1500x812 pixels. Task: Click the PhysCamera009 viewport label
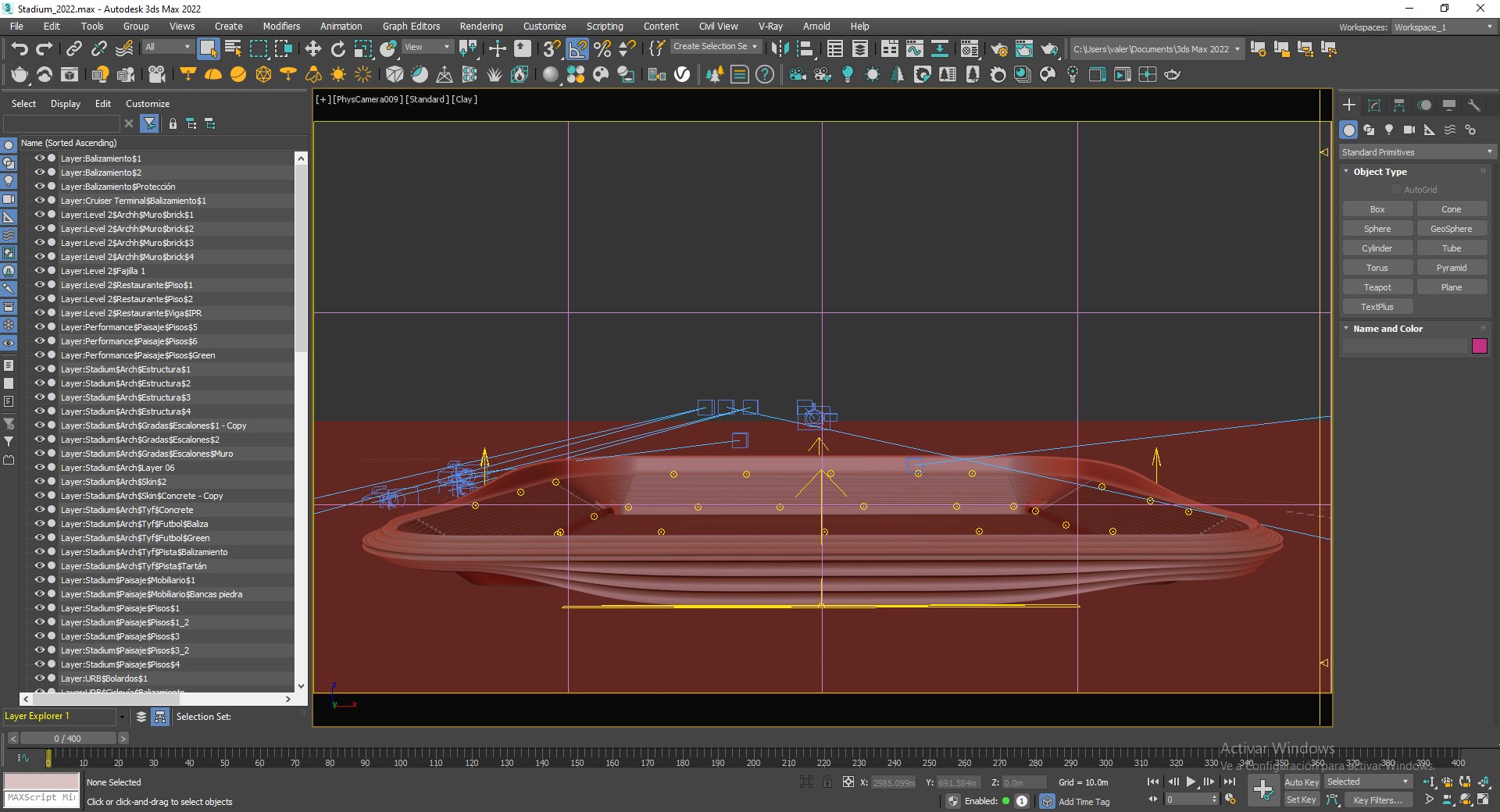(x=368, y=99)
